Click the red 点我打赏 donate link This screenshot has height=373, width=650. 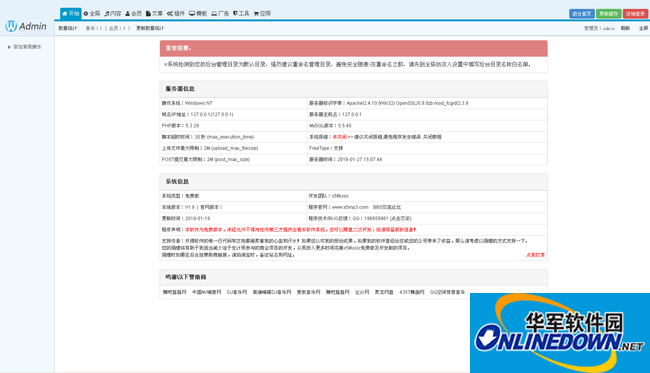(x=535, y=255)
